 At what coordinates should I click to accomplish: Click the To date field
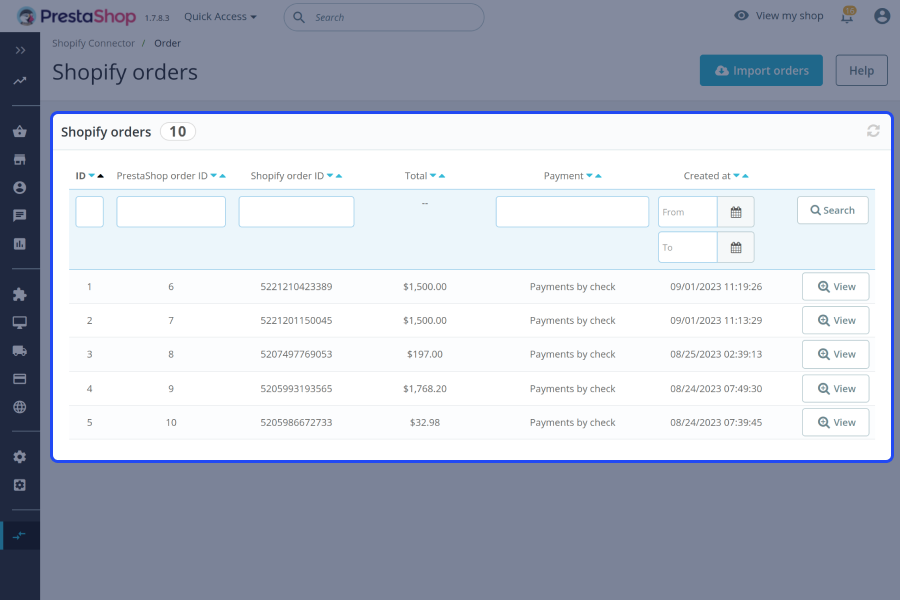click(x=688, y=248)
